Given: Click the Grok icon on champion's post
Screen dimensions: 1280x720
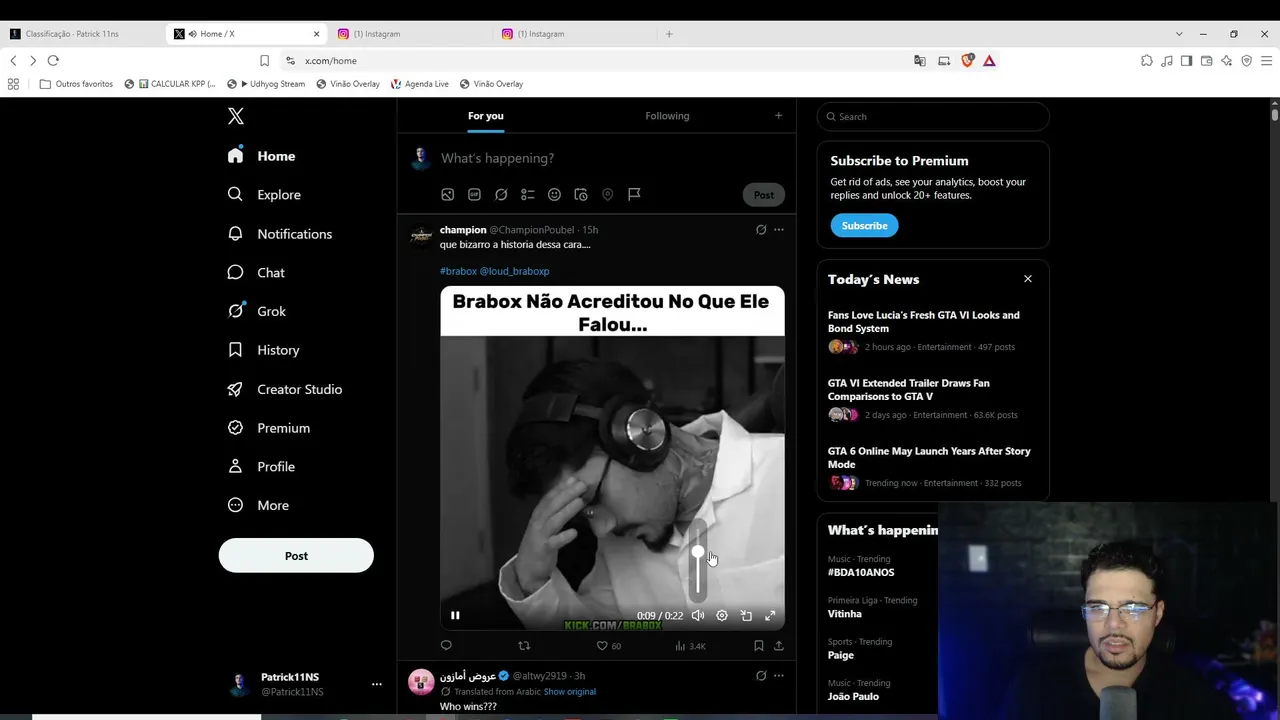Looking at the screenshot, I should pos(761,230).
